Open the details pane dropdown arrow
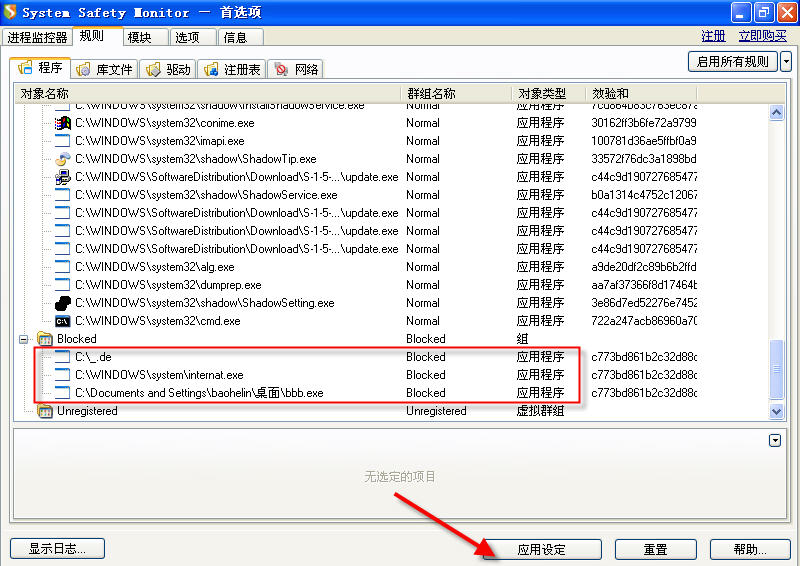This screenshot has width=800, height=566. click(x=775, y=440)
